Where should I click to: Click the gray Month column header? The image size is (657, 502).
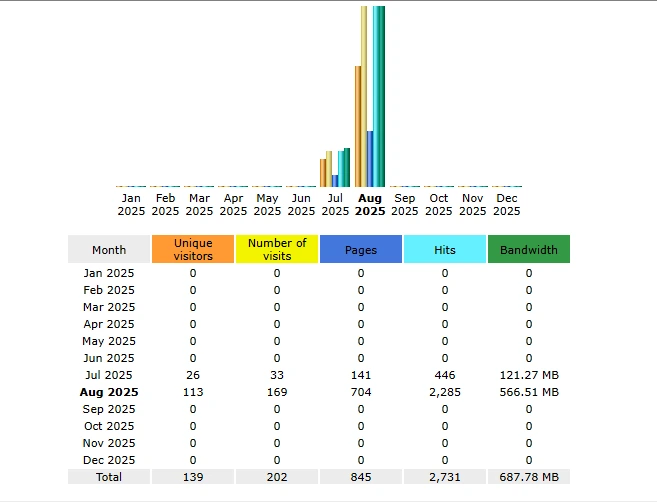[109, 249]
